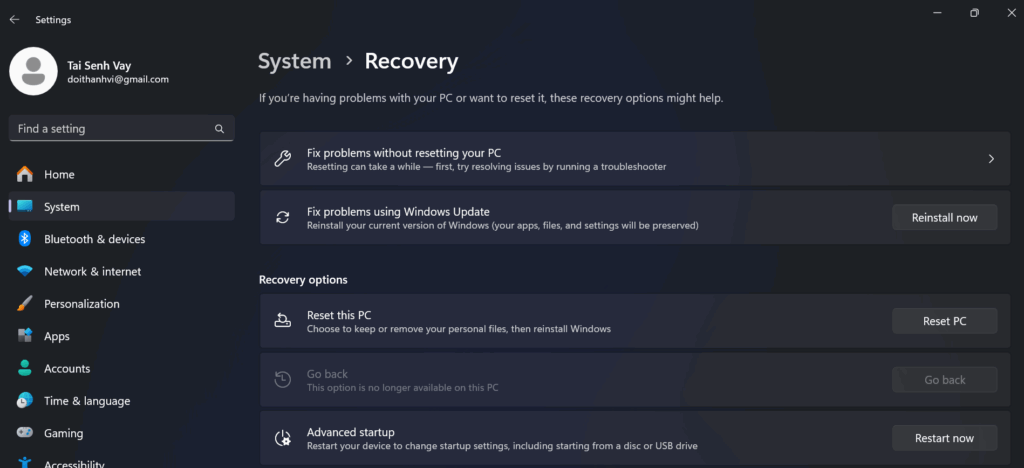
Task: Click the search magnifier icon
Action: pyautogui.click(x=219, y=129)
